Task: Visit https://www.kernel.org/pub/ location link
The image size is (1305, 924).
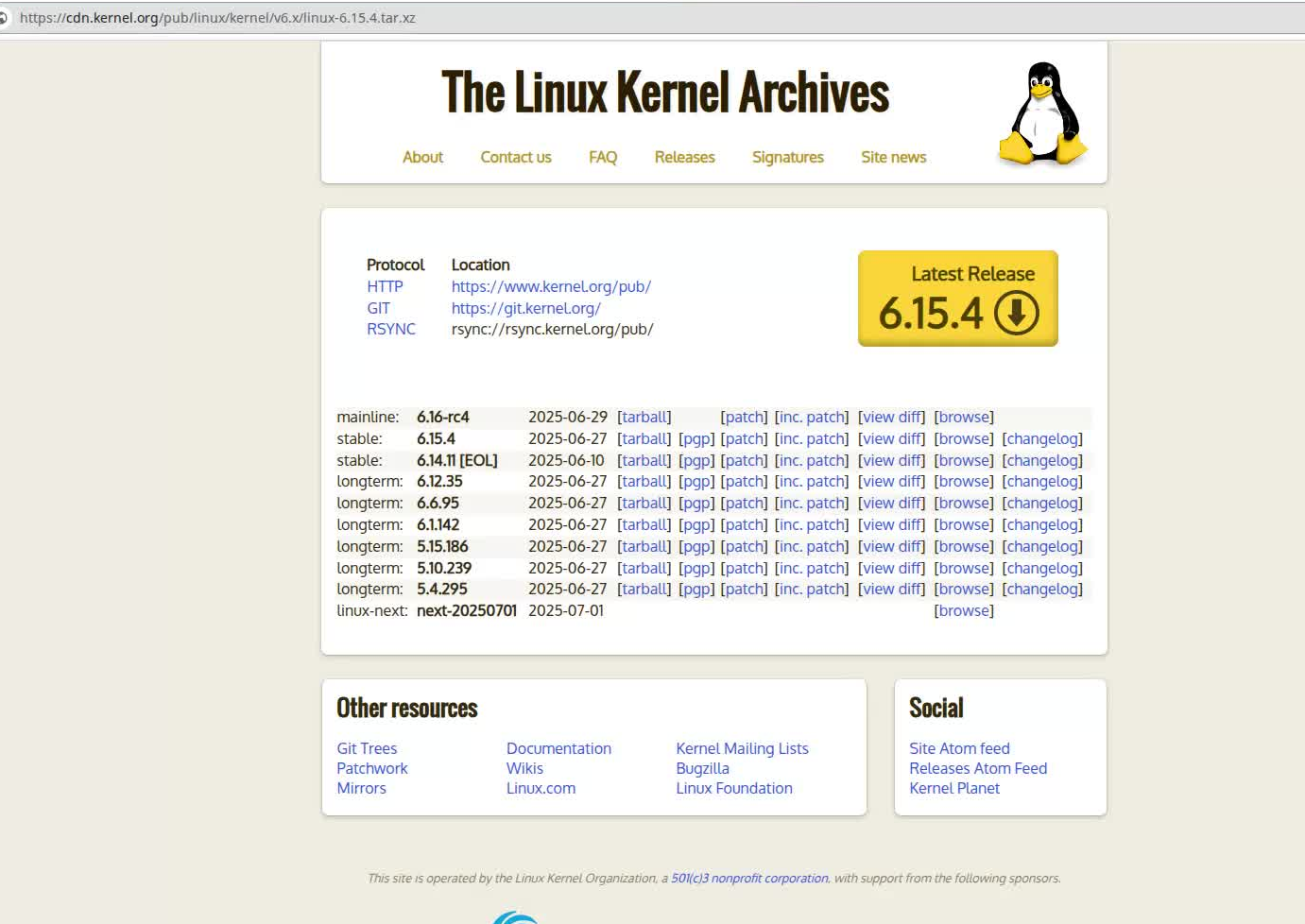Action: (551, 286)
